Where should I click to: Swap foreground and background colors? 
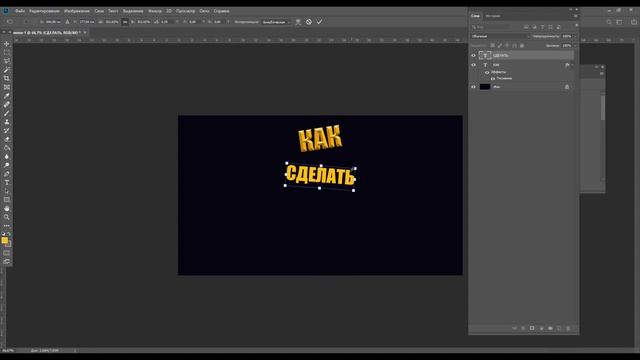point(9,234)
